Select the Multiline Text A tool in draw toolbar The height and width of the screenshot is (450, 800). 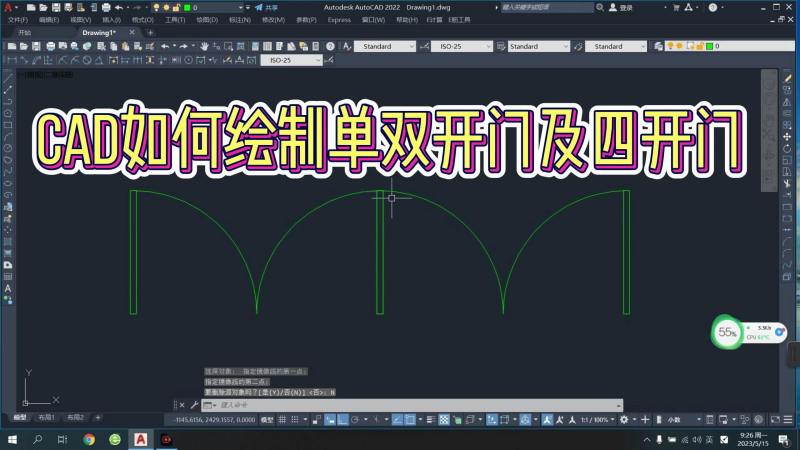tap(8, 288)
